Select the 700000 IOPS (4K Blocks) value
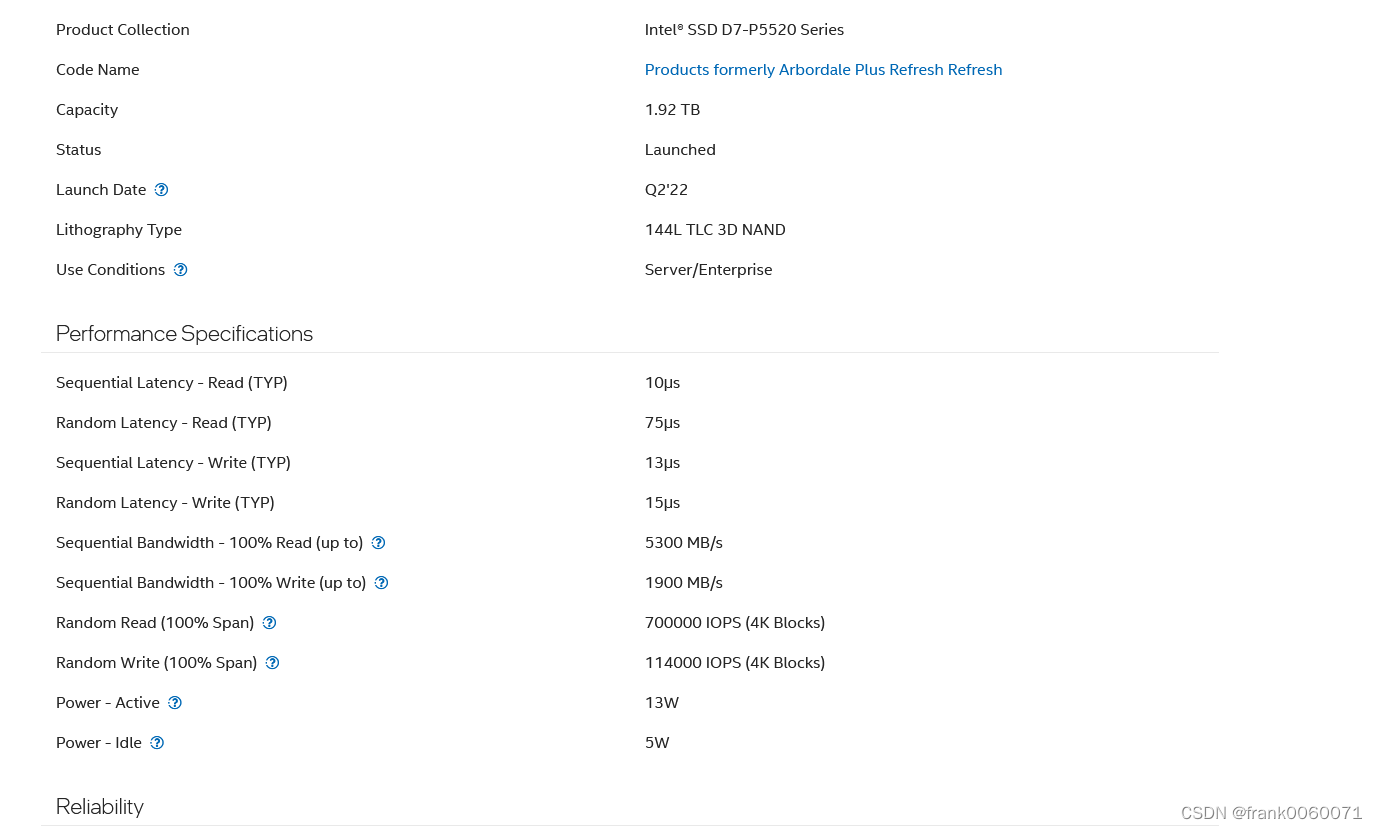This screenshot has width=1377, height=829. (x=735, y=623)
